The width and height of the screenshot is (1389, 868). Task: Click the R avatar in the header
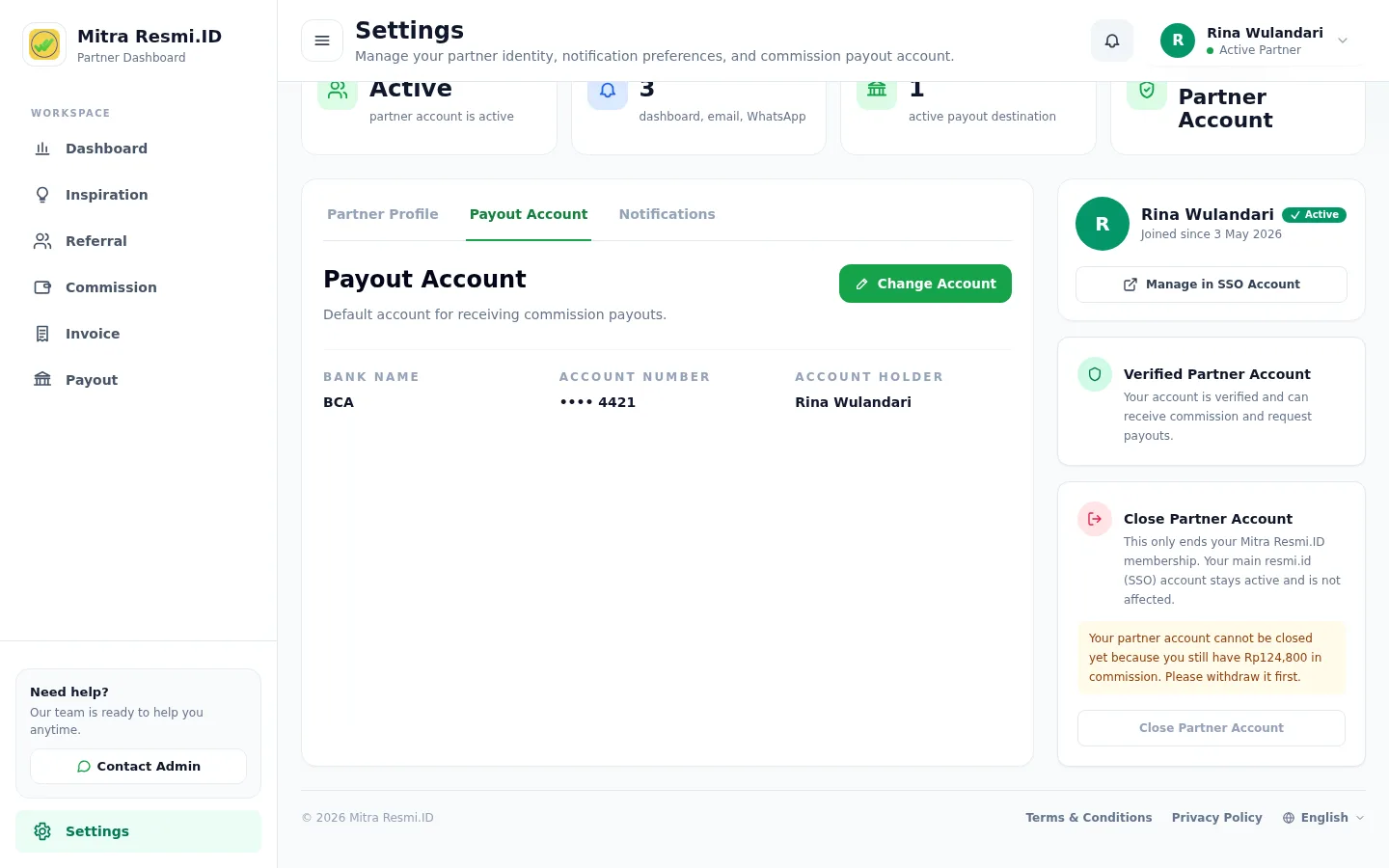1178,41
